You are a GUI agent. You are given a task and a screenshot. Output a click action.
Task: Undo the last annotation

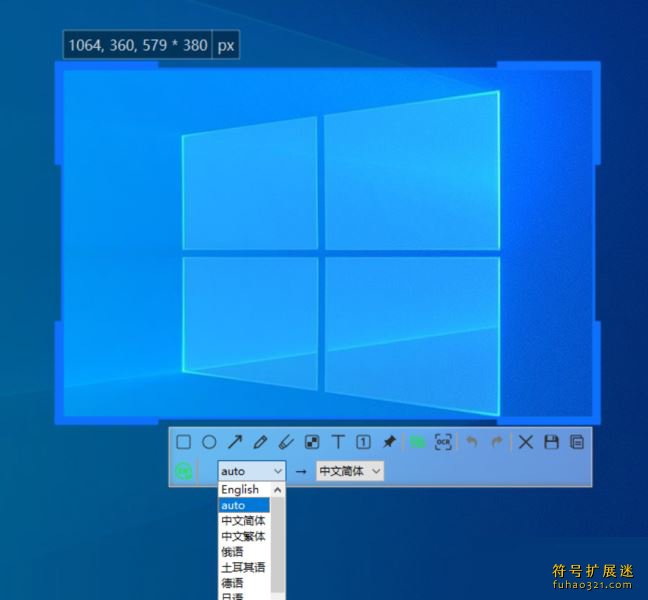(x=472, y=442)
